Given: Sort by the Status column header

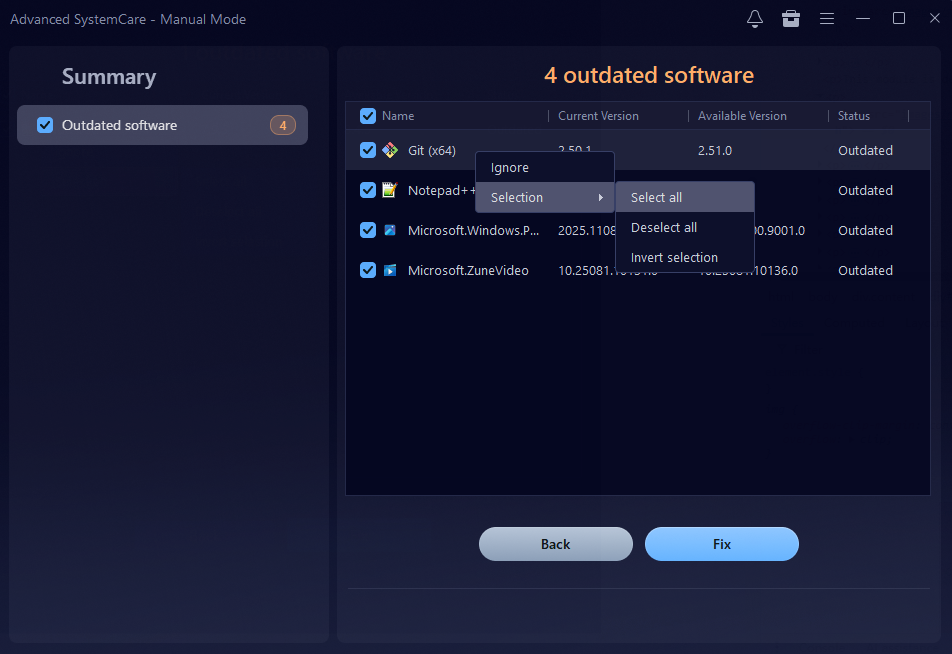Looking at the screenshot, I should point(854,116).
